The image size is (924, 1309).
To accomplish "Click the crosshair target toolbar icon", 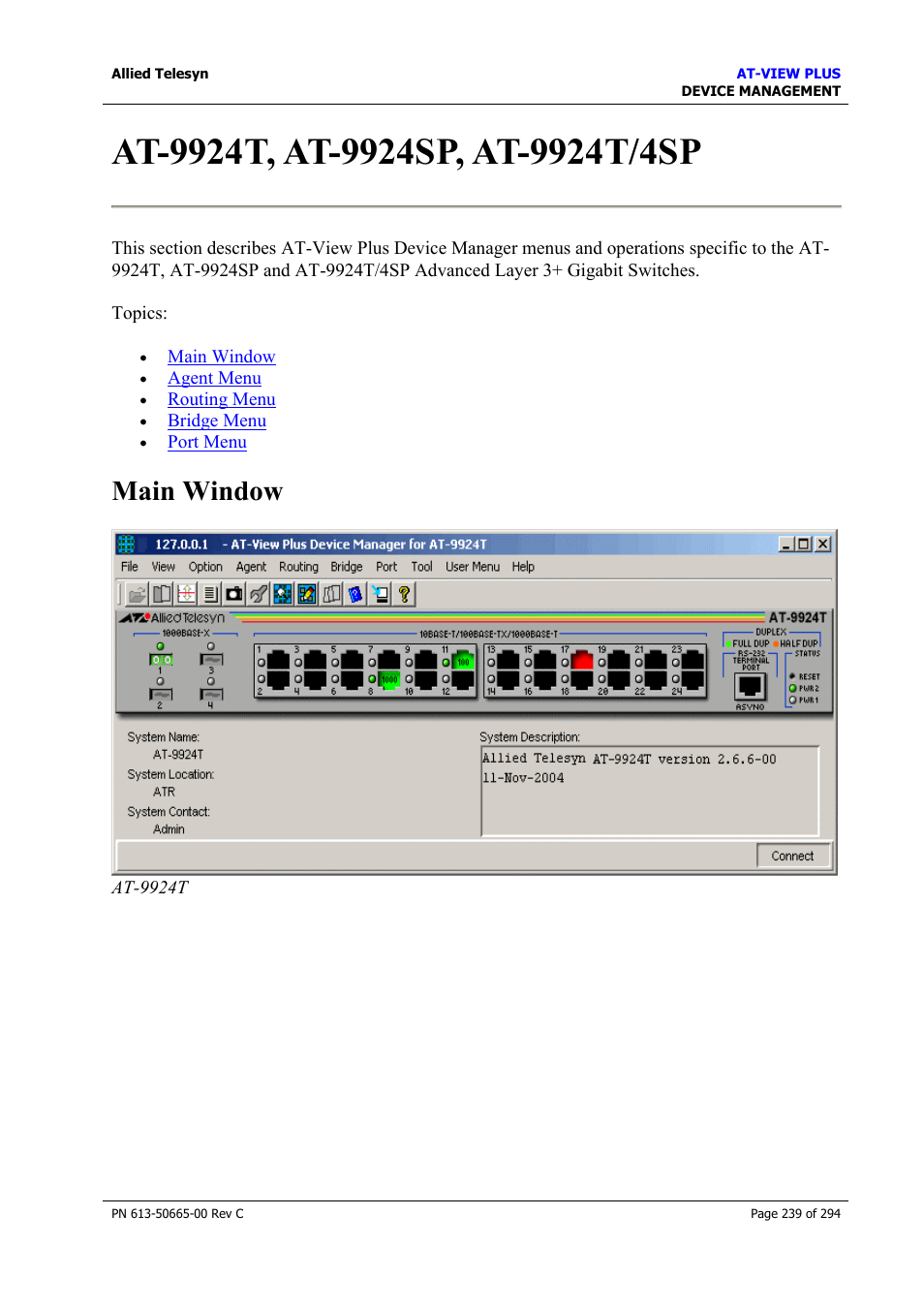I will [x=186, y=594].
